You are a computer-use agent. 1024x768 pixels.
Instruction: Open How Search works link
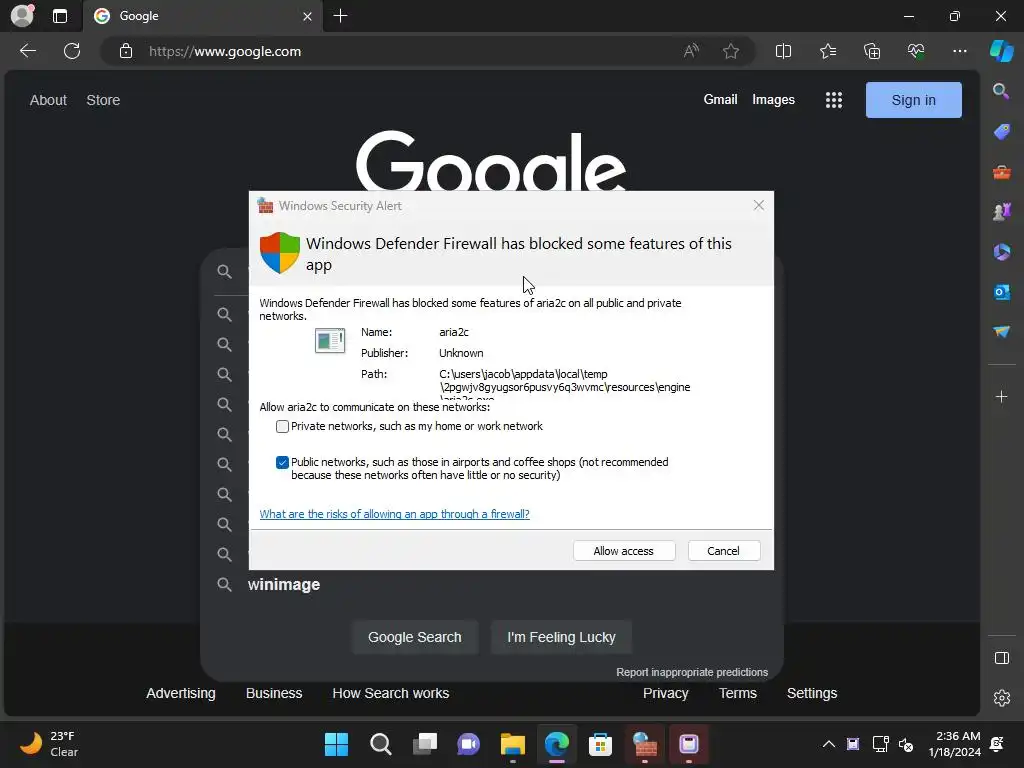pyautogui.click(x=391, y=693)
